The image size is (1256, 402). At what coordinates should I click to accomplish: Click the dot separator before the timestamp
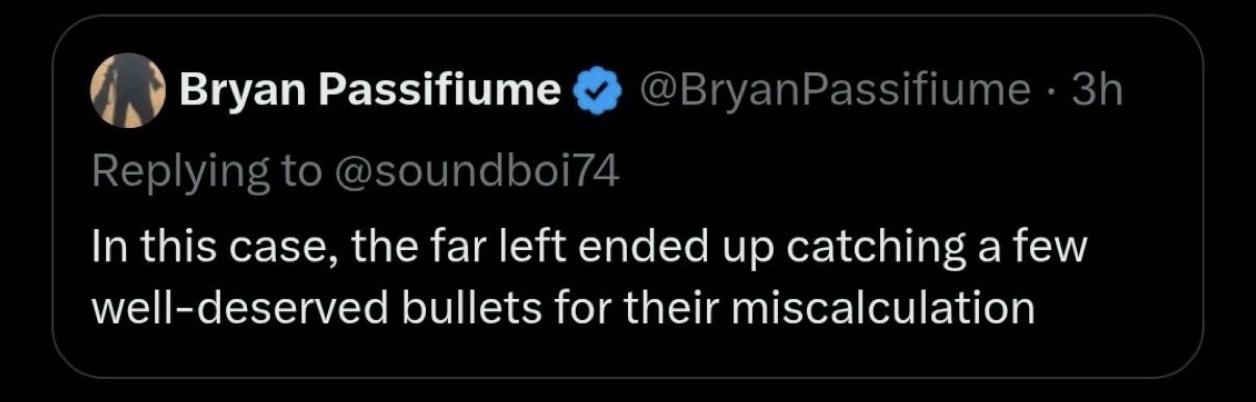(1050, 92)
